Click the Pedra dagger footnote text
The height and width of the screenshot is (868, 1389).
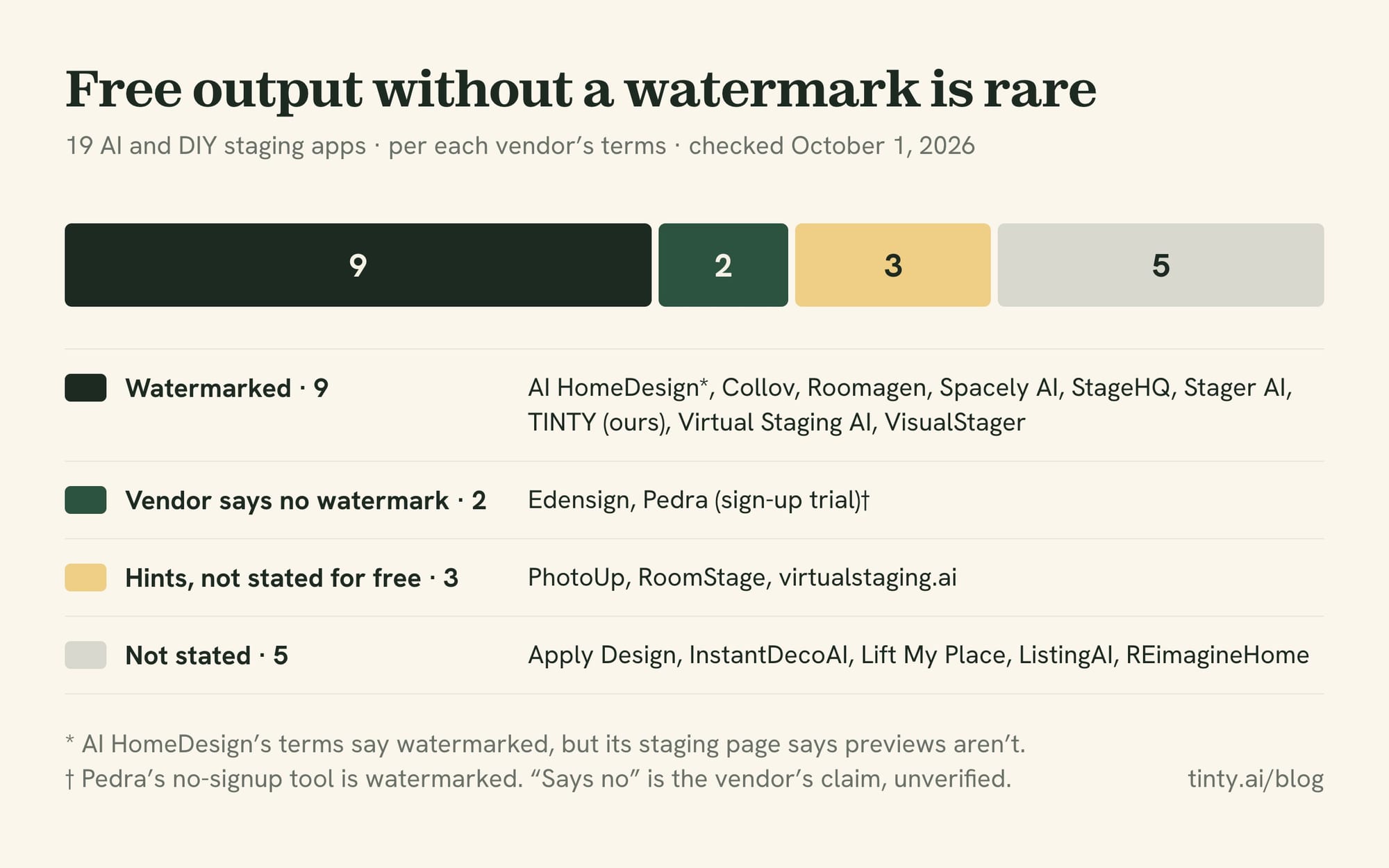coord(538,778)
